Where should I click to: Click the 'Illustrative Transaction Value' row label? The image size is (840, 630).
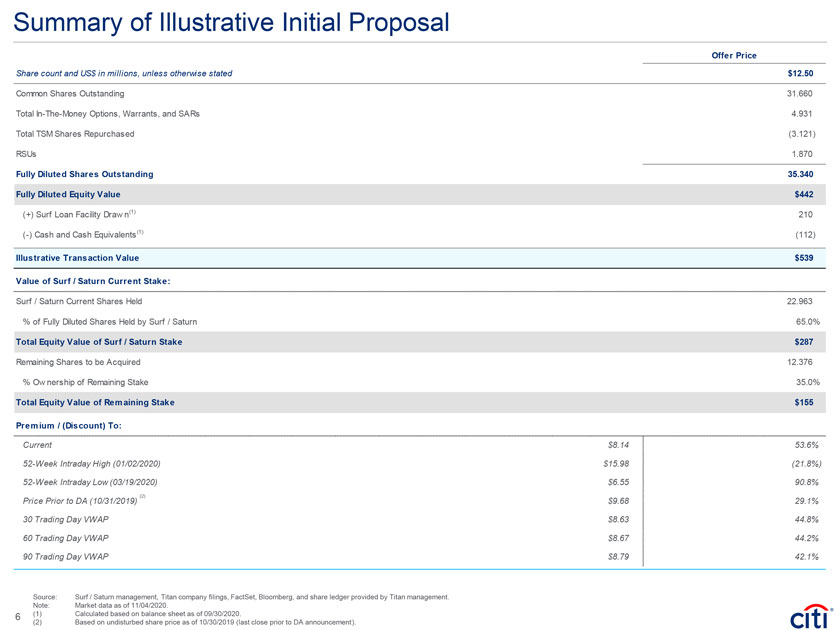click(77, 259)
